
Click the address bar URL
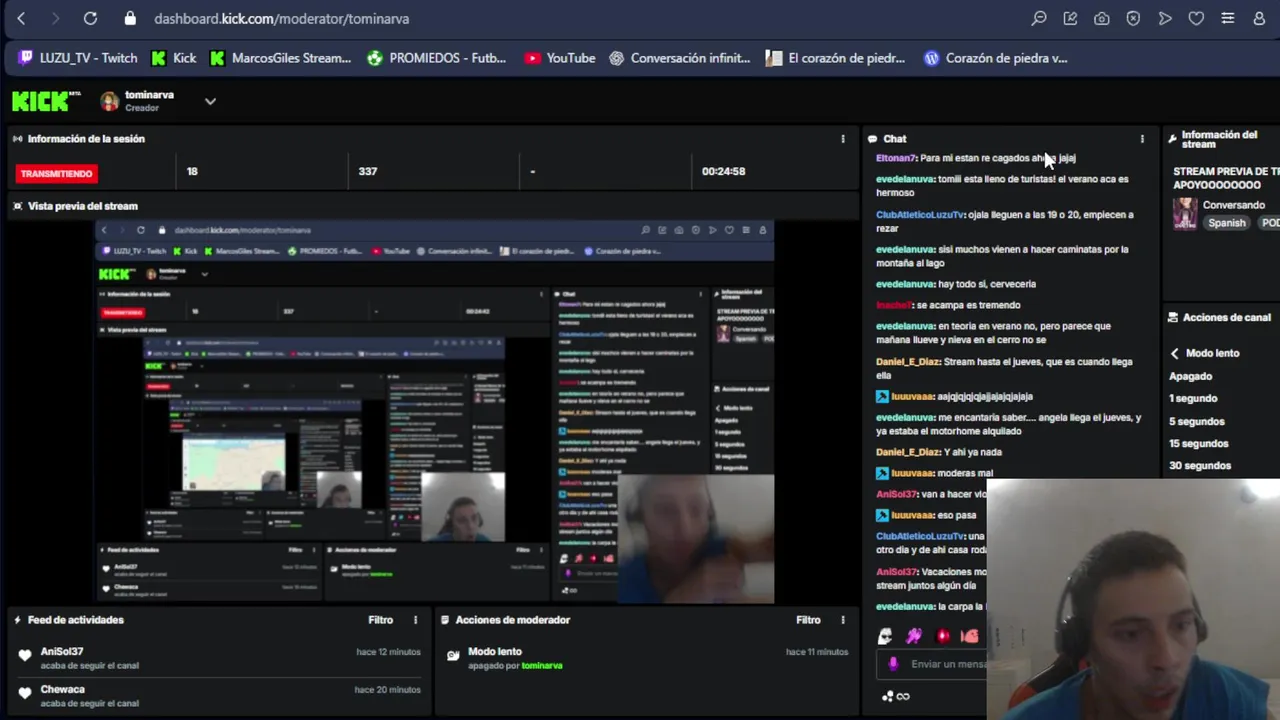pos(282,18)
